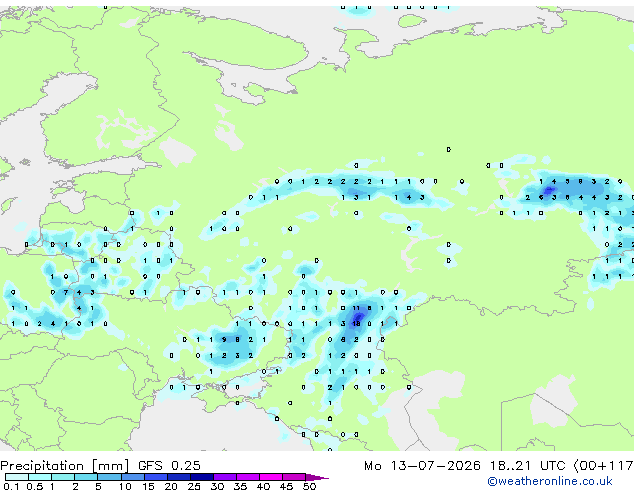Click the over-50 arrow tip of legend
The image size is (634, 490).
point(317,477)
